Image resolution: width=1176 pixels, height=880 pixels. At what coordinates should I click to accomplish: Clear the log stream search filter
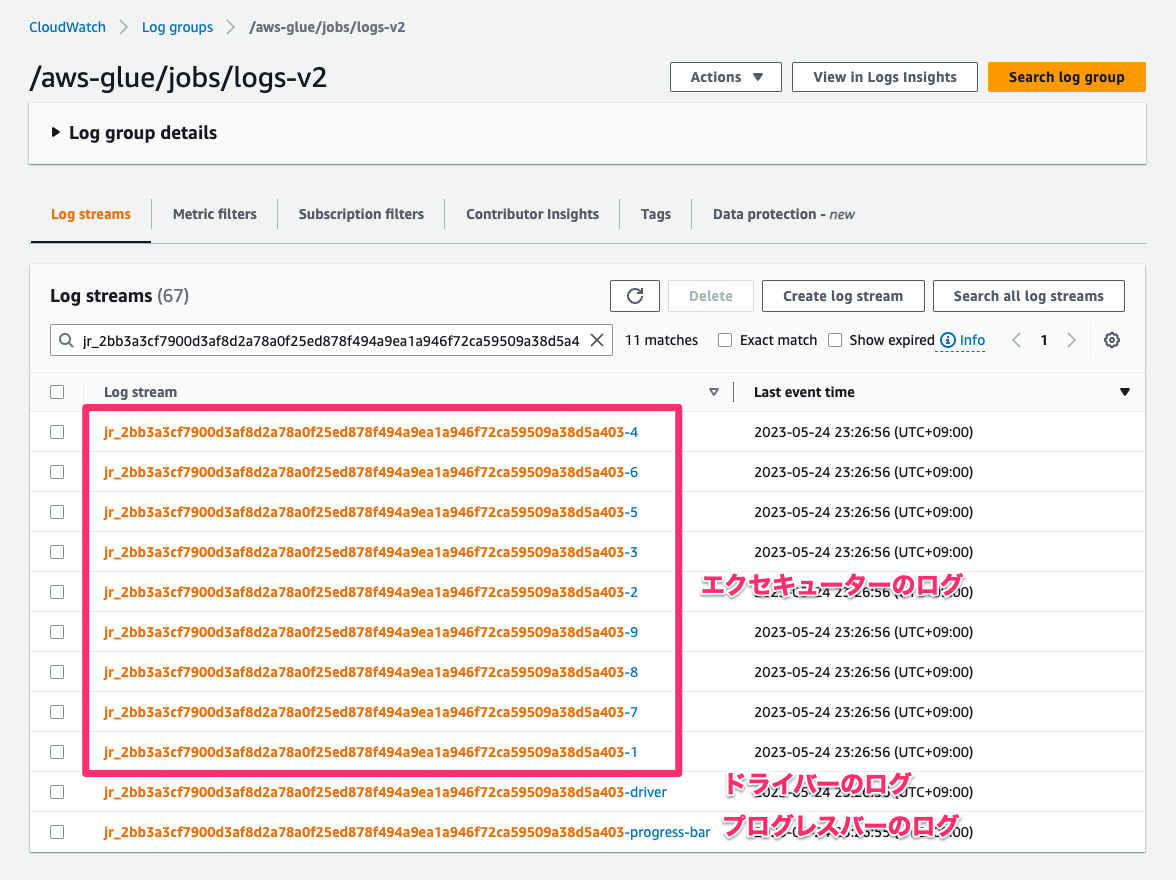point(597,340)
